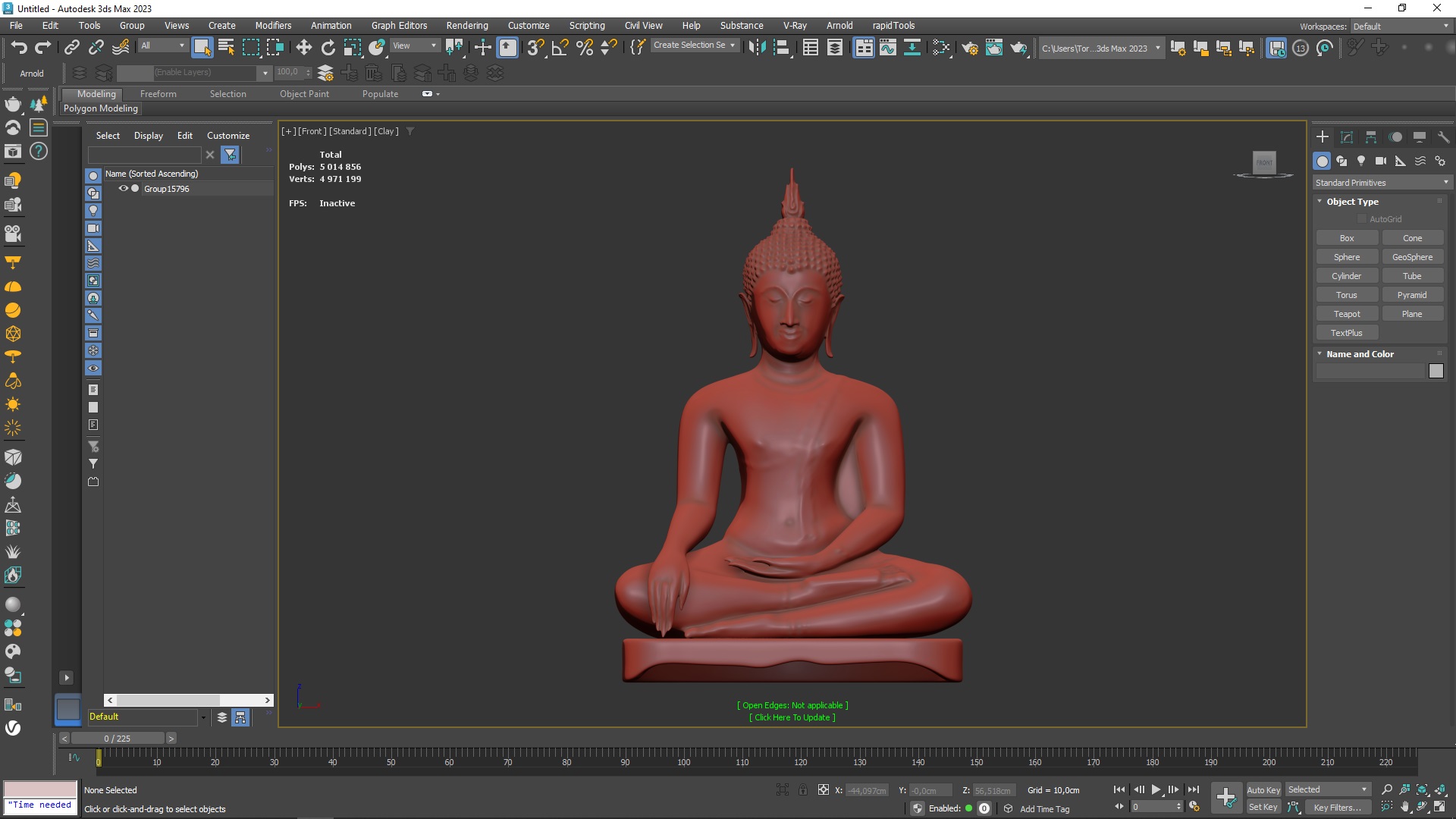Image resolution: width=1456 pixels, height=819 pixels.
Task: Collapse the Name and Color rollout
Action: click(x=1360, y=354)
